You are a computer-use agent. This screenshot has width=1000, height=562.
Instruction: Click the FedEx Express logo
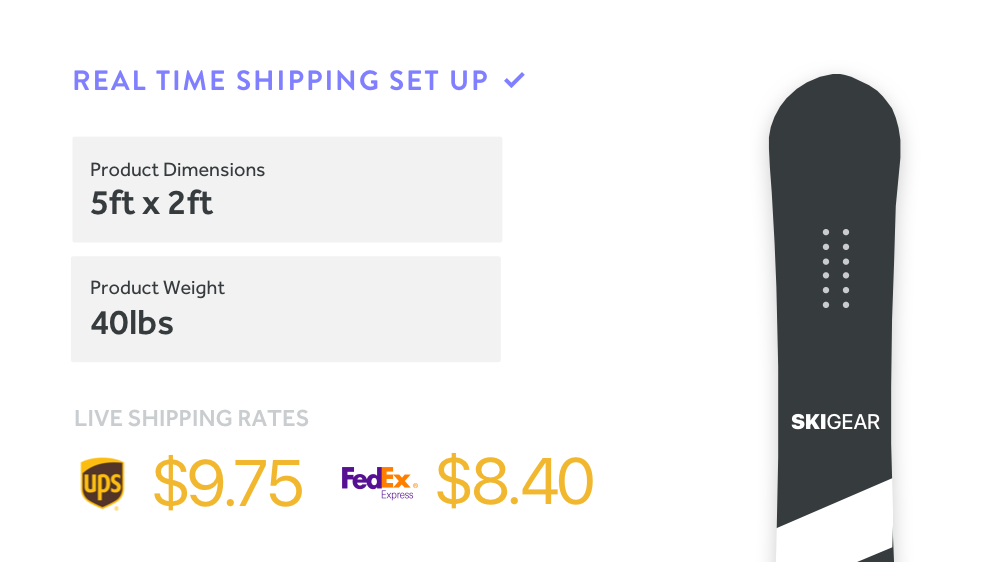[x=379, y=483]
